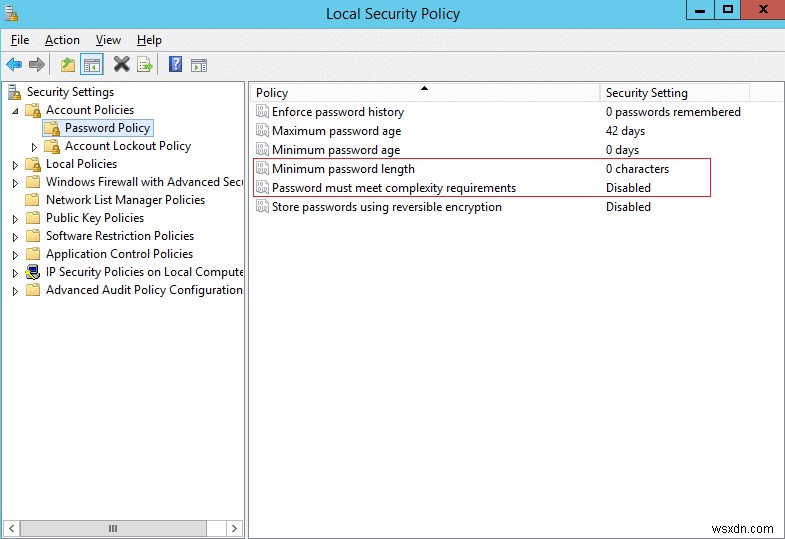Screen dimensions: 785x539
Task: Click the Account Policies folder icon
Action: click(x=33, y=110)
